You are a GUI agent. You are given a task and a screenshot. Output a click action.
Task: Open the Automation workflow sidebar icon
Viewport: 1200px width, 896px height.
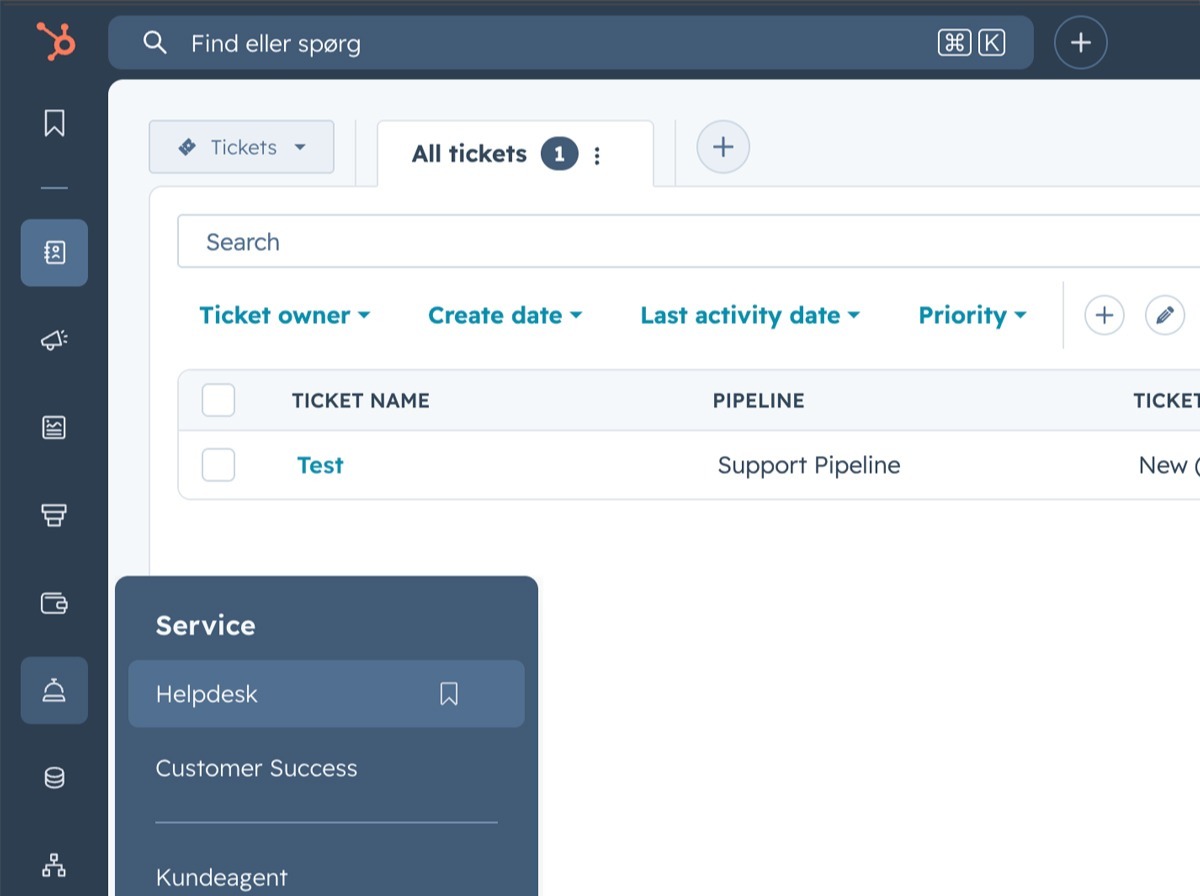(x=54, y=864)
